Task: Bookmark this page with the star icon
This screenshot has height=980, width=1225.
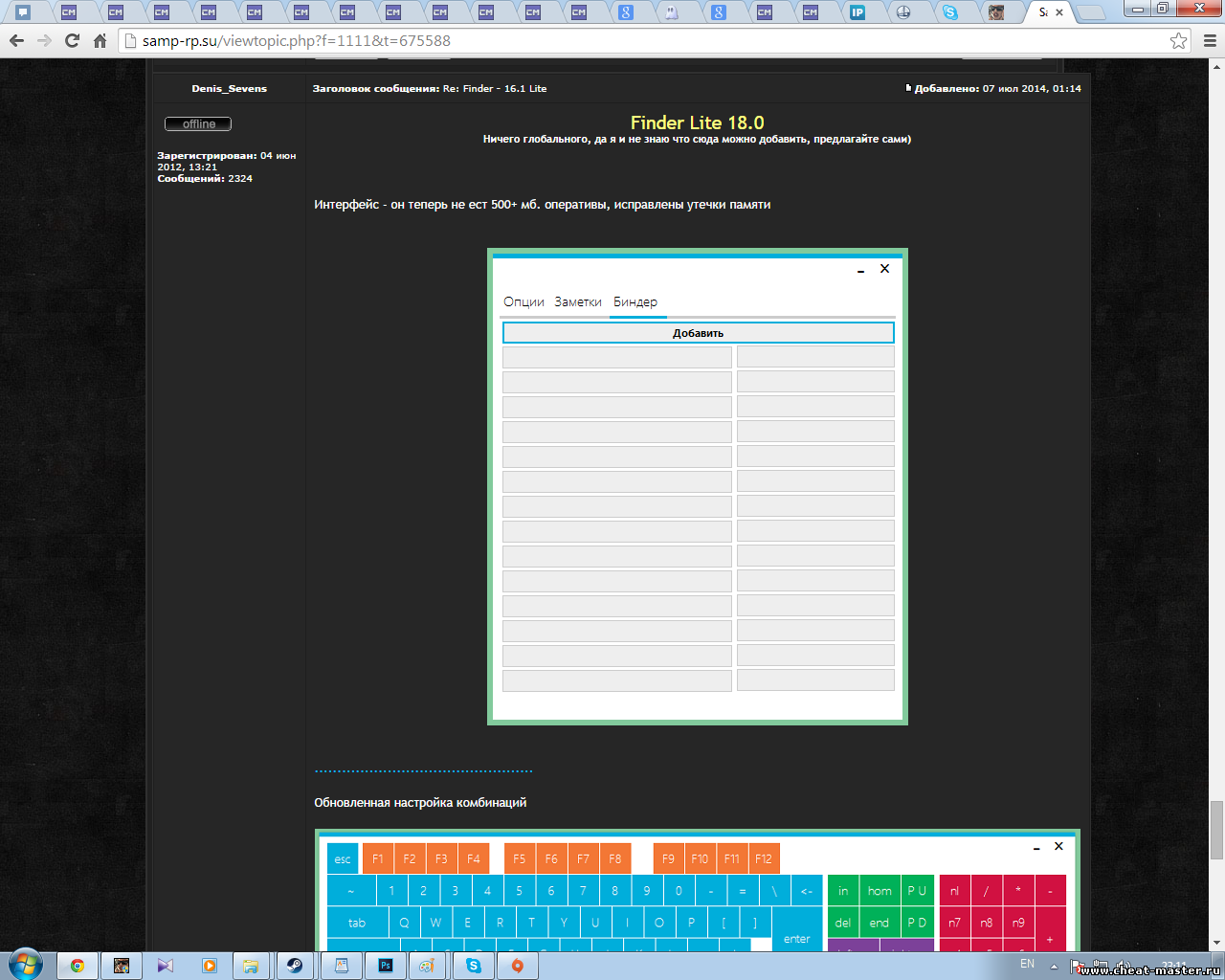Action: coord(1178,41)
